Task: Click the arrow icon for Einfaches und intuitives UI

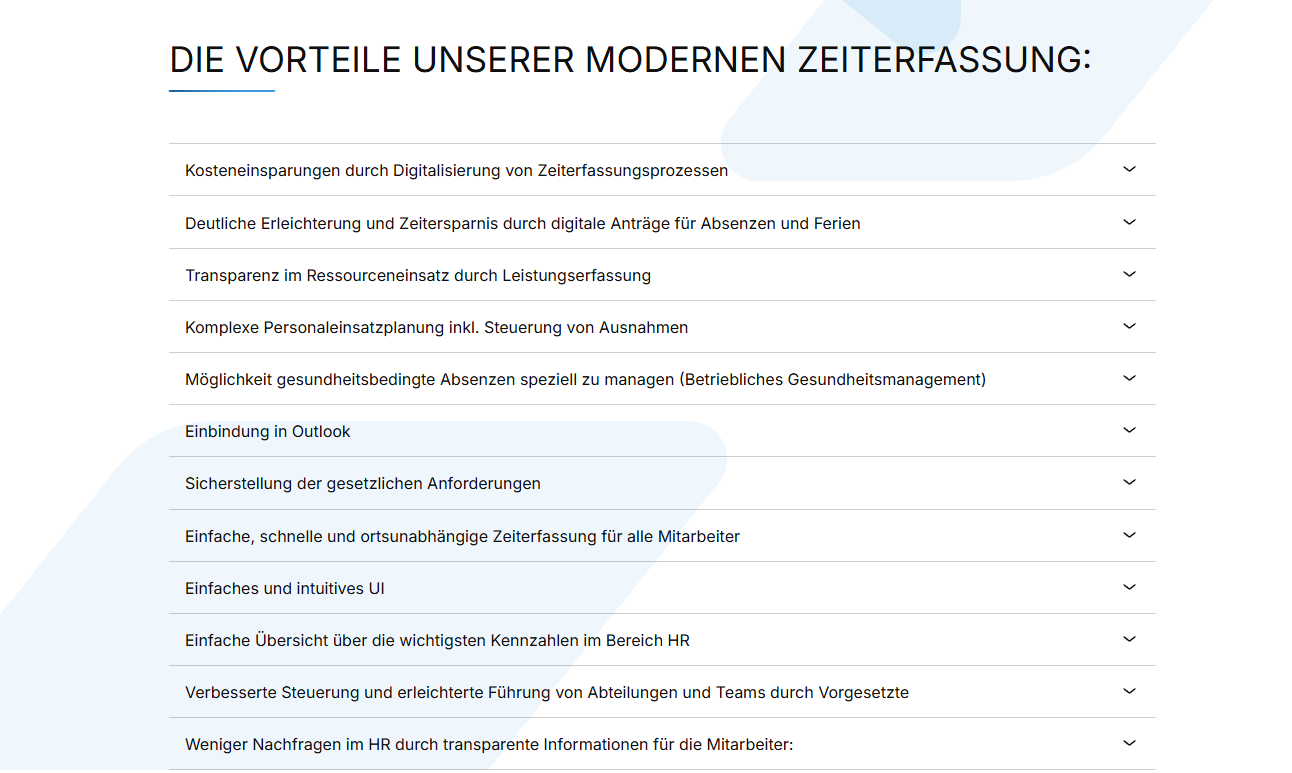Action: point(1129,588)
